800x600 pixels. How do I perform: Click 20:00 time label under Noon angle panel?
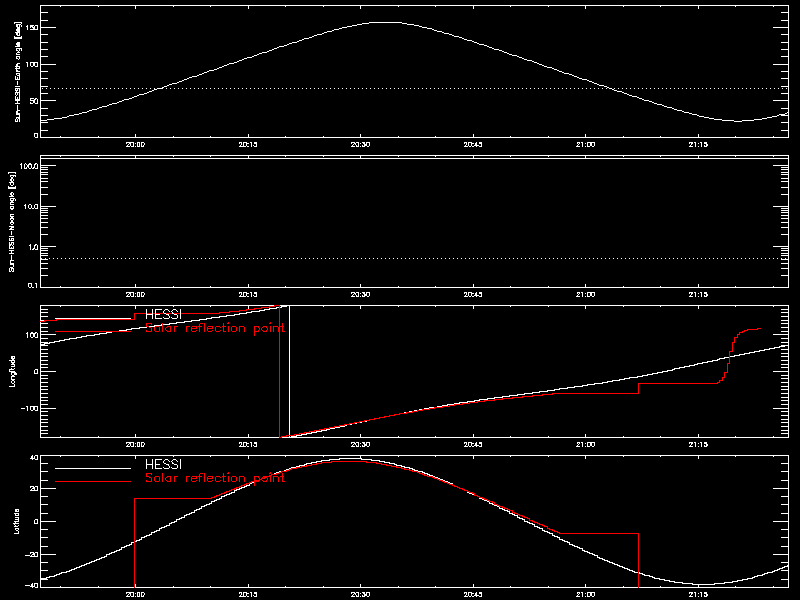click(135, 294)
